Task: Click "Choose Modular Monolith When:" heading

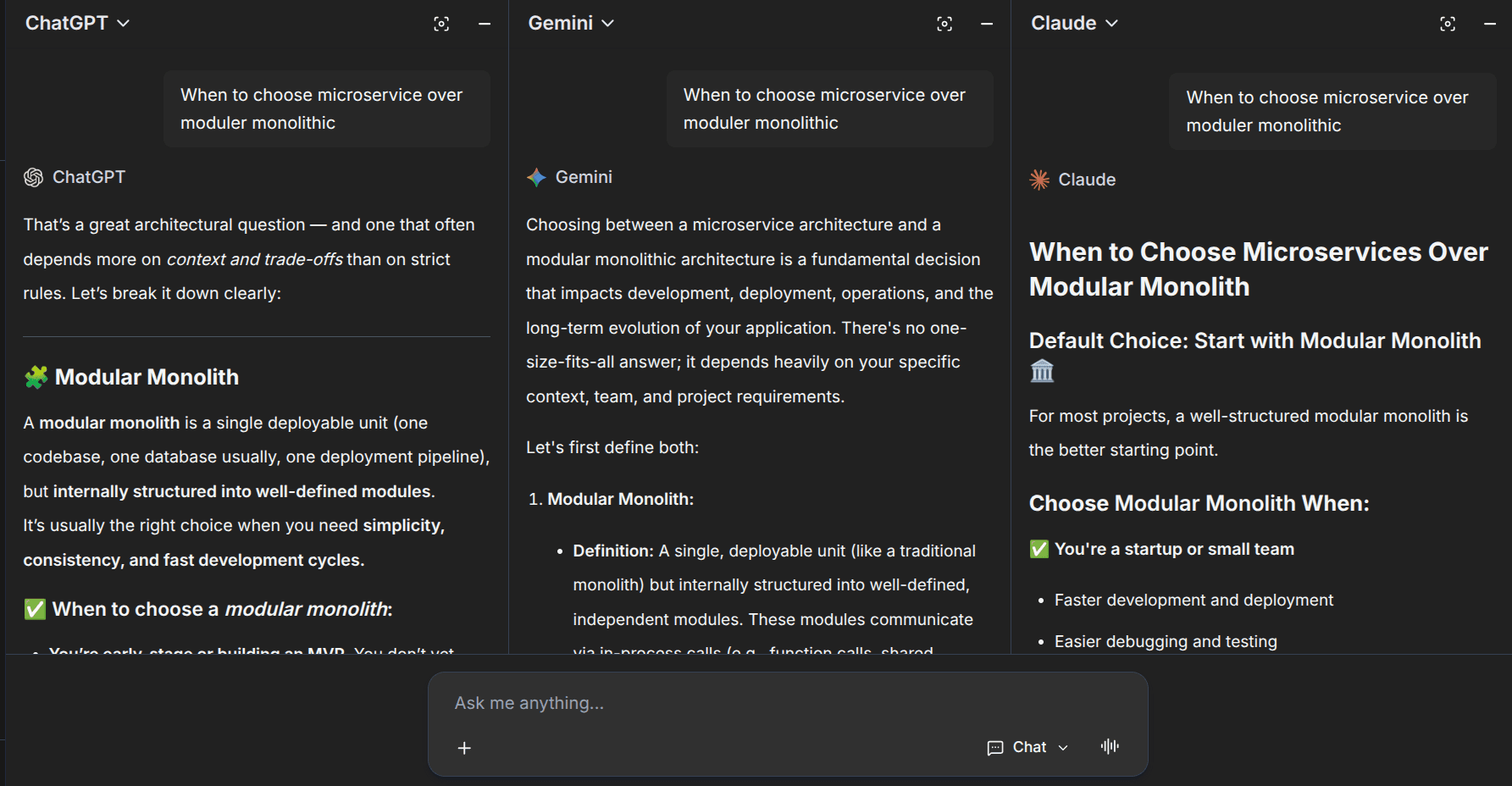Action: [1199, 503]
